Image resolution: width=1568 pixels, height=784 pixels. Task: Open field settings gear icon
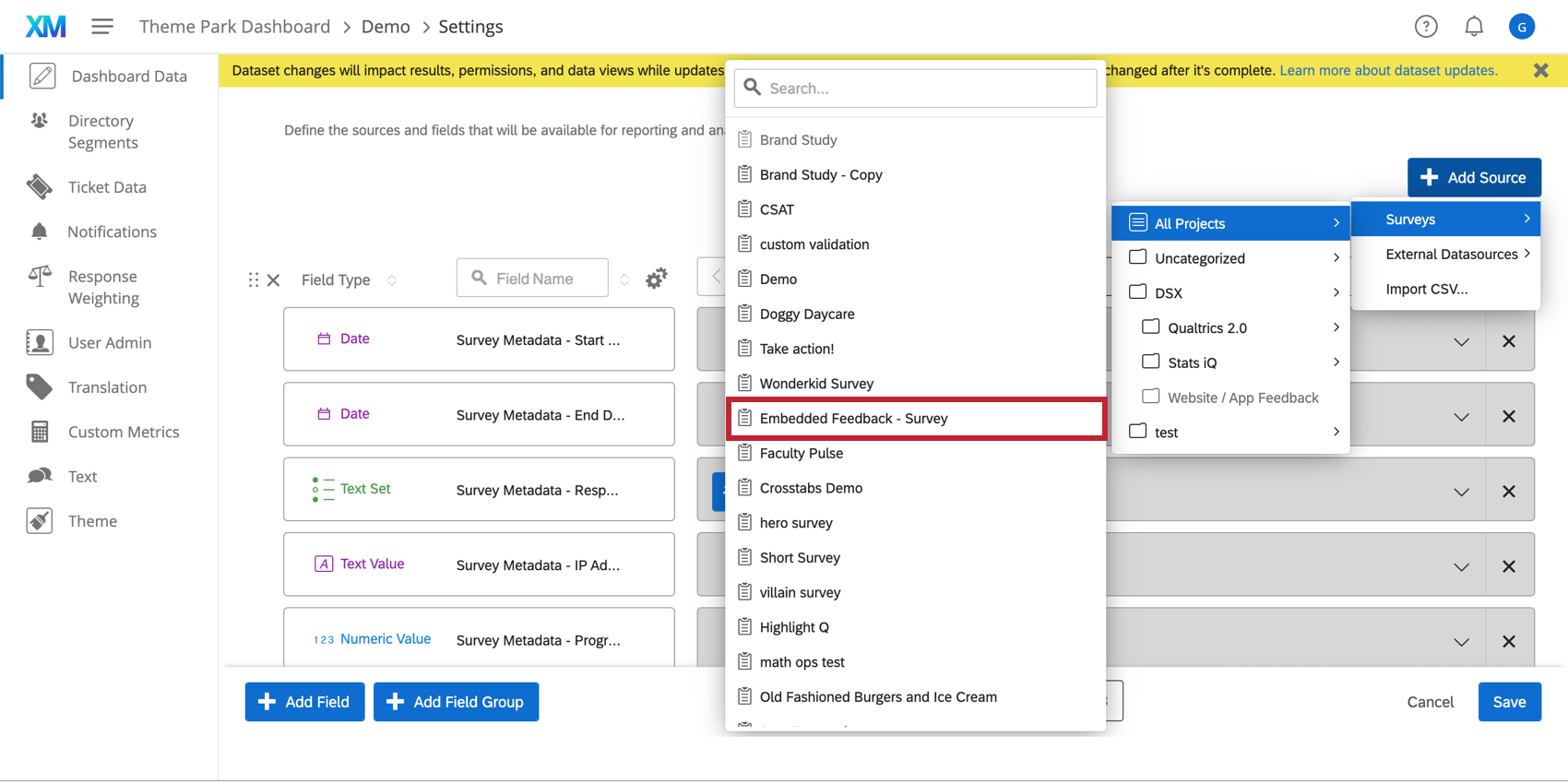pos(656,279)
